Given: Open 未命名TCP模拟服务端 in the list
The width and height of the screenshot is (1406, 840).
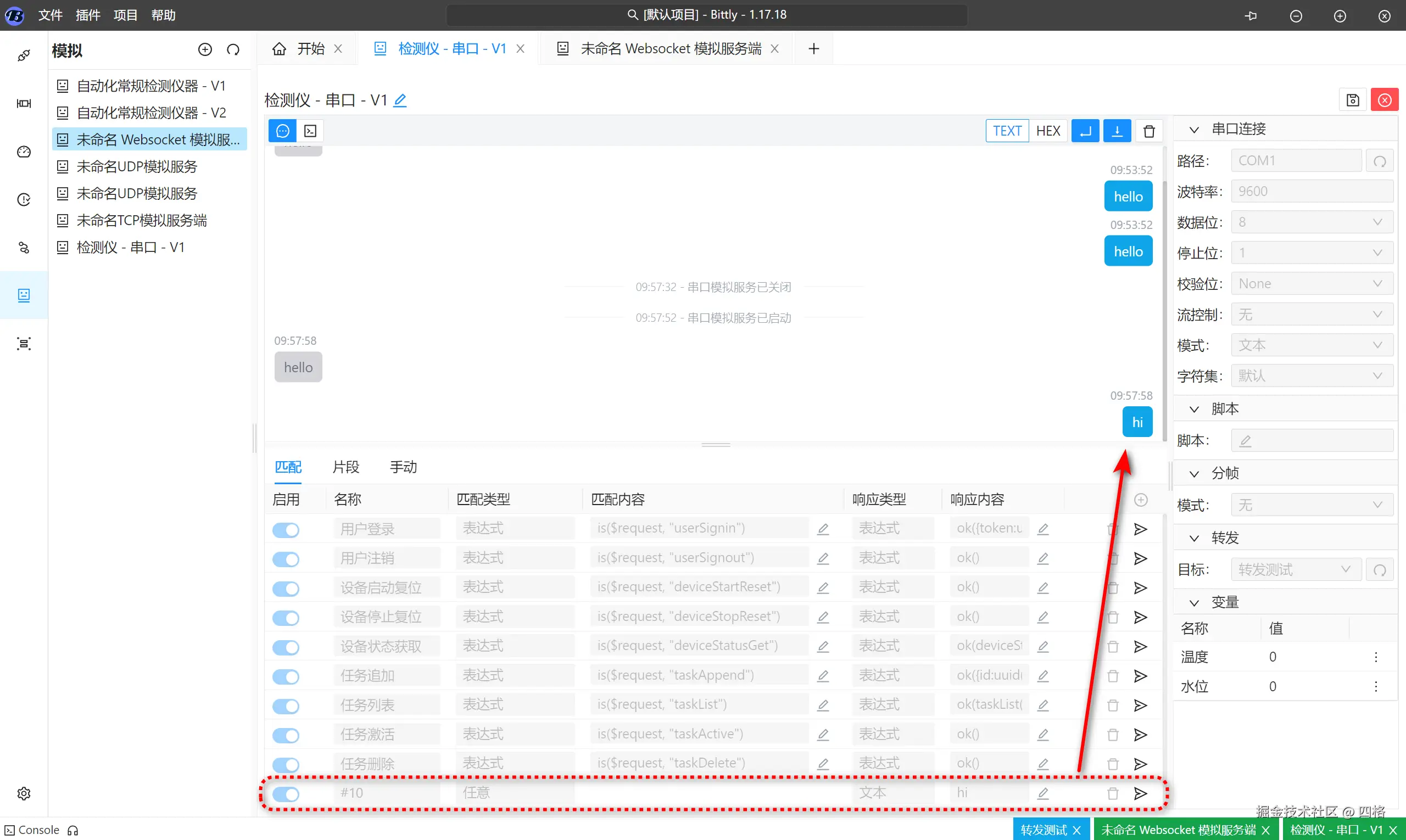Looking at the screenshot, I should point(142,220).
